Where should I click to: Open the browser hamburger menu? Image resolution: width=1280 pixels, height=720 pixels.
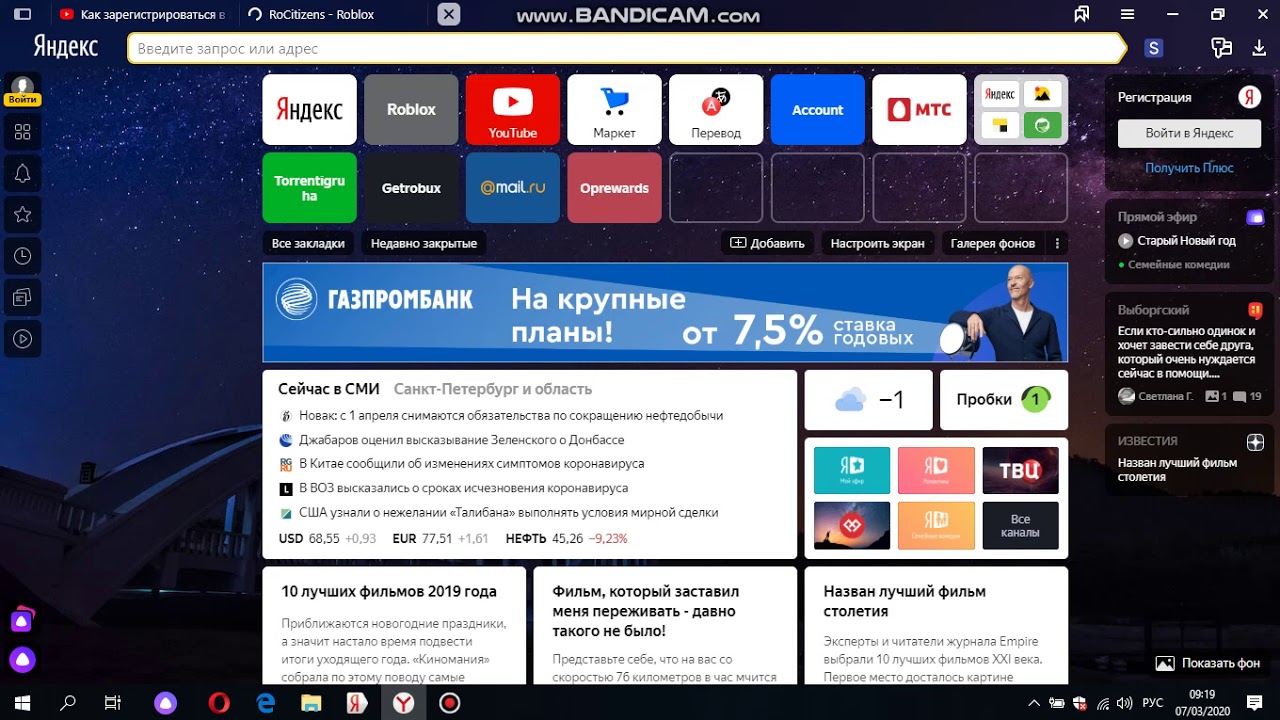1127,14
